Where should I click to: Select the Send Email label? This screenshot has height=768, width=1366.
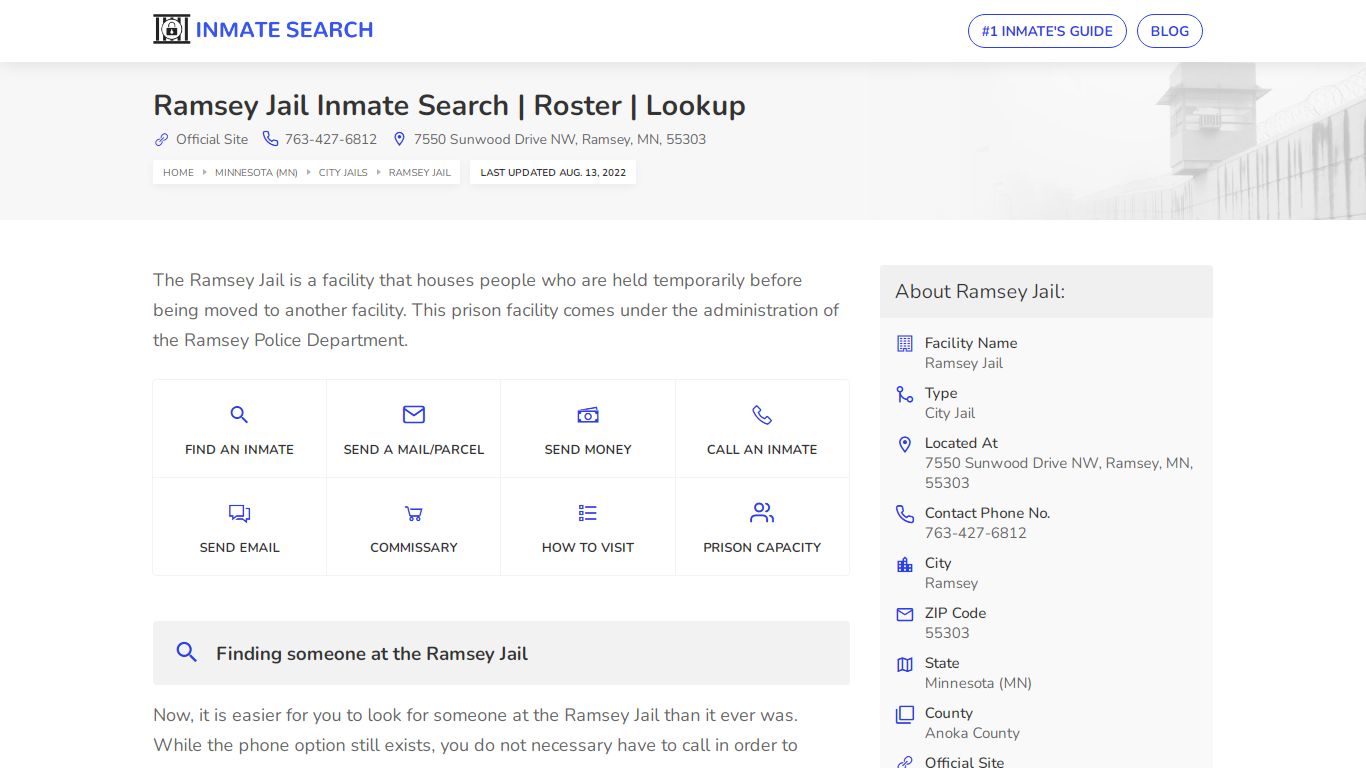coord(239,547)
